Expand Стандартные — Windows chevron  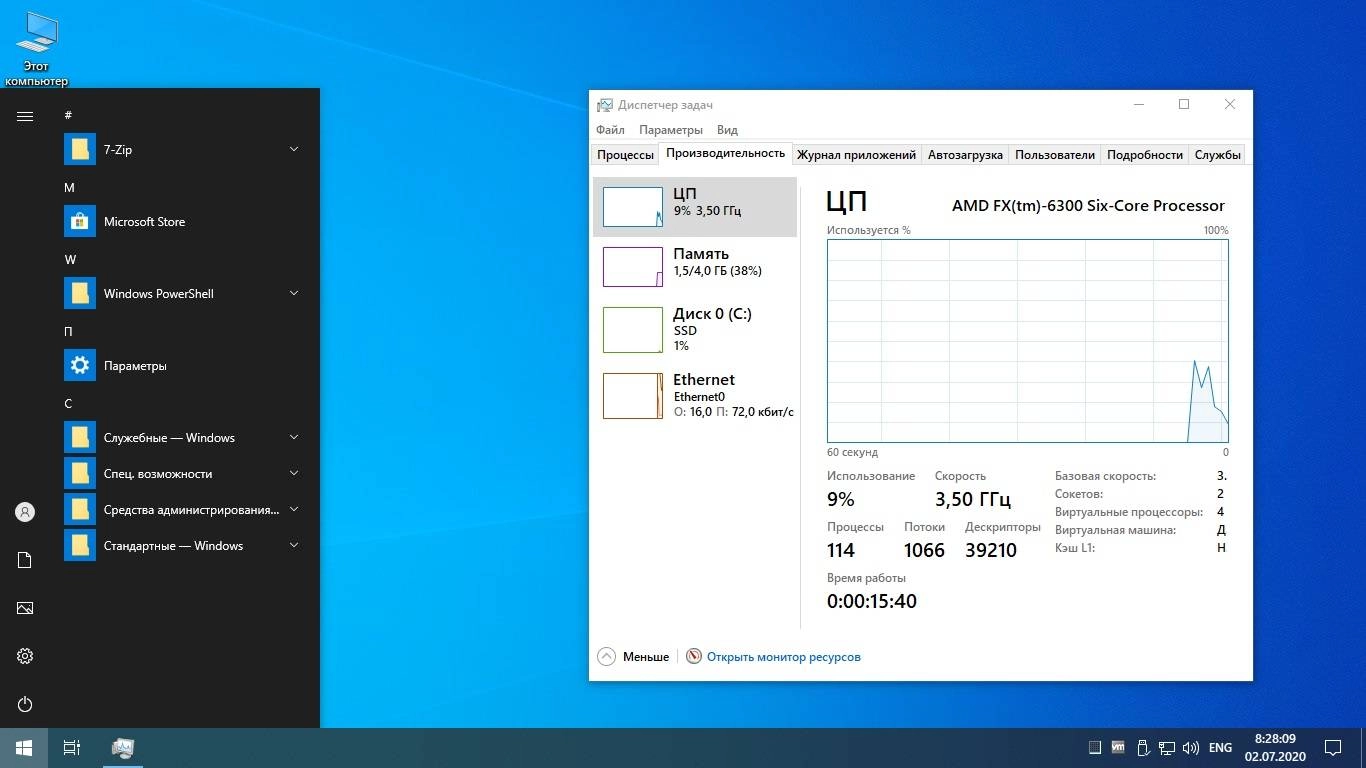coord(294,545)
